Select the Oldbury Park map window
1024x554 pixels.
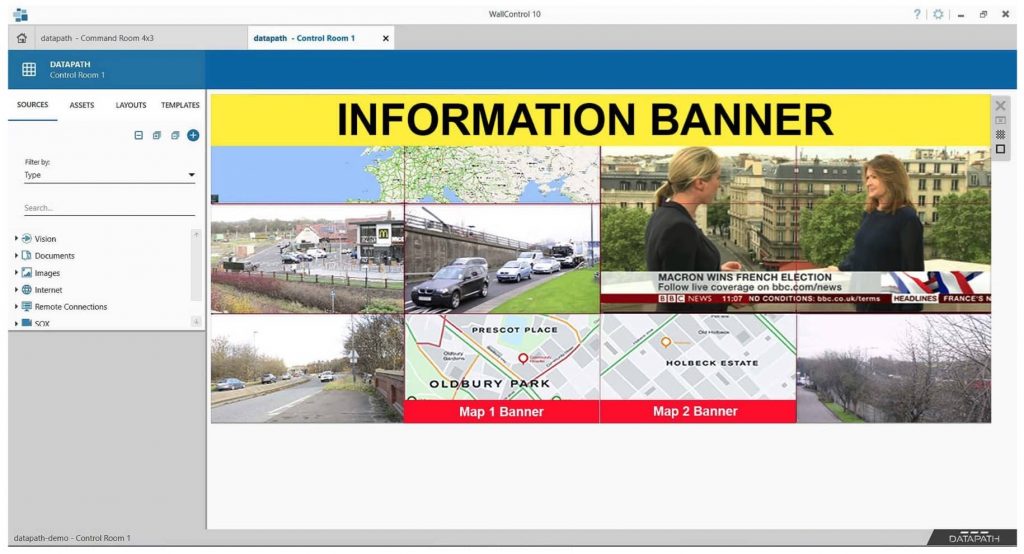coord(502,357)
